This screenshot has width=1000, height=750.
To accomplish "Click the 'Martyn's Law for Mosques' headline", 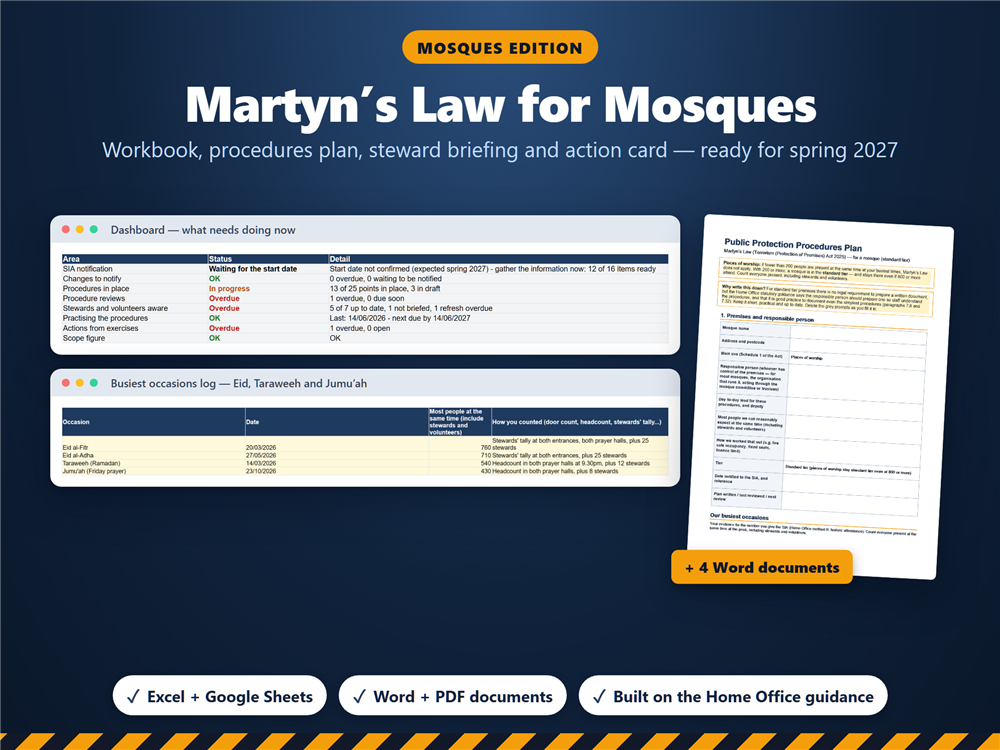I will tap(501, 105).
